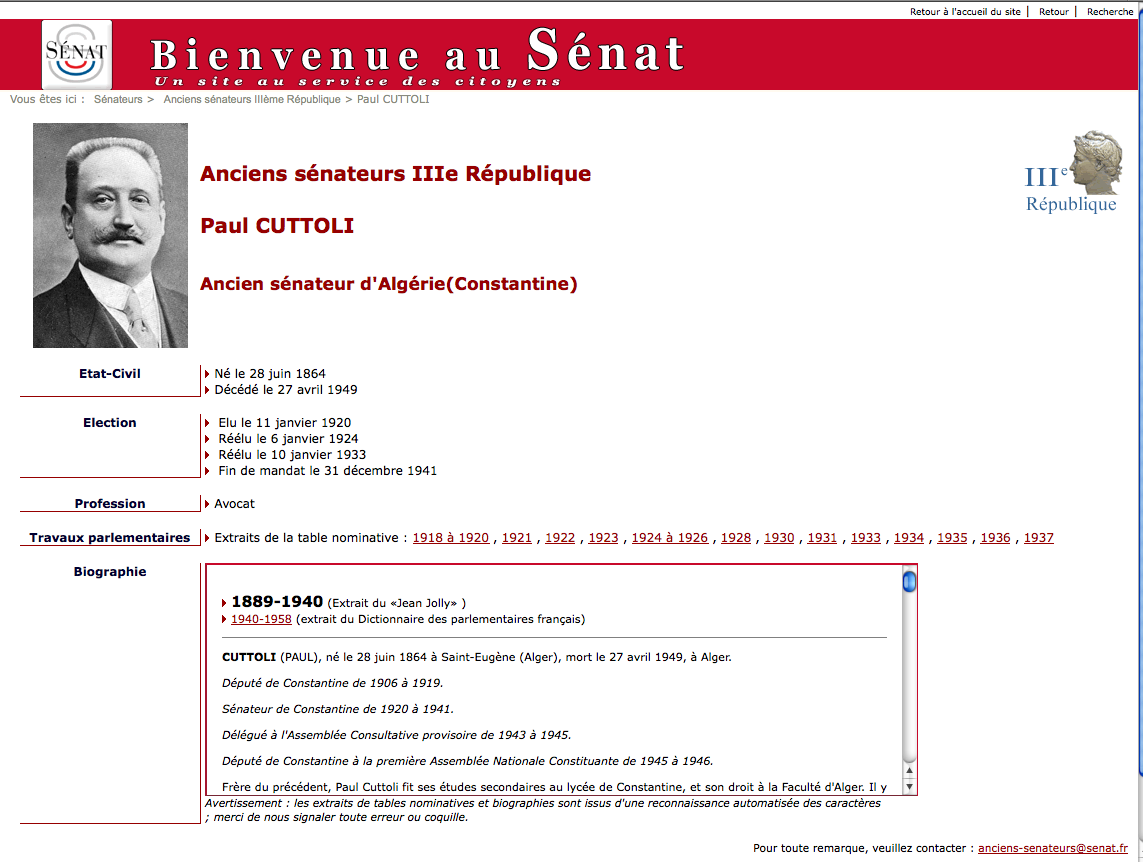
Task: Click the red arrow before Né le 28 juin 1864
Action: (207, 374)
